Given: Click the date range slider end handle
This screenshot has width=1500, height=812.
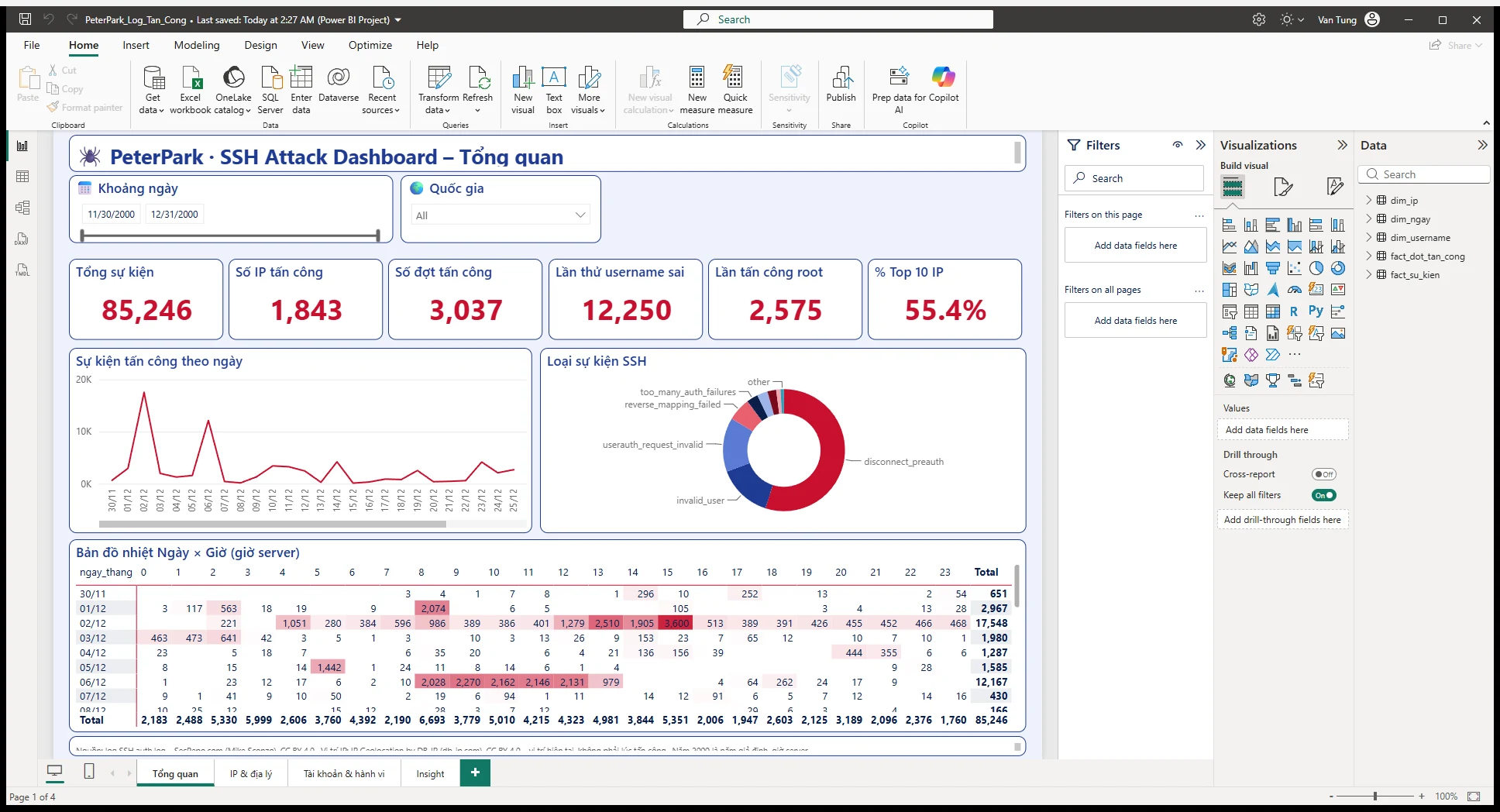Looking at the screenshot, I should (378, 235).
